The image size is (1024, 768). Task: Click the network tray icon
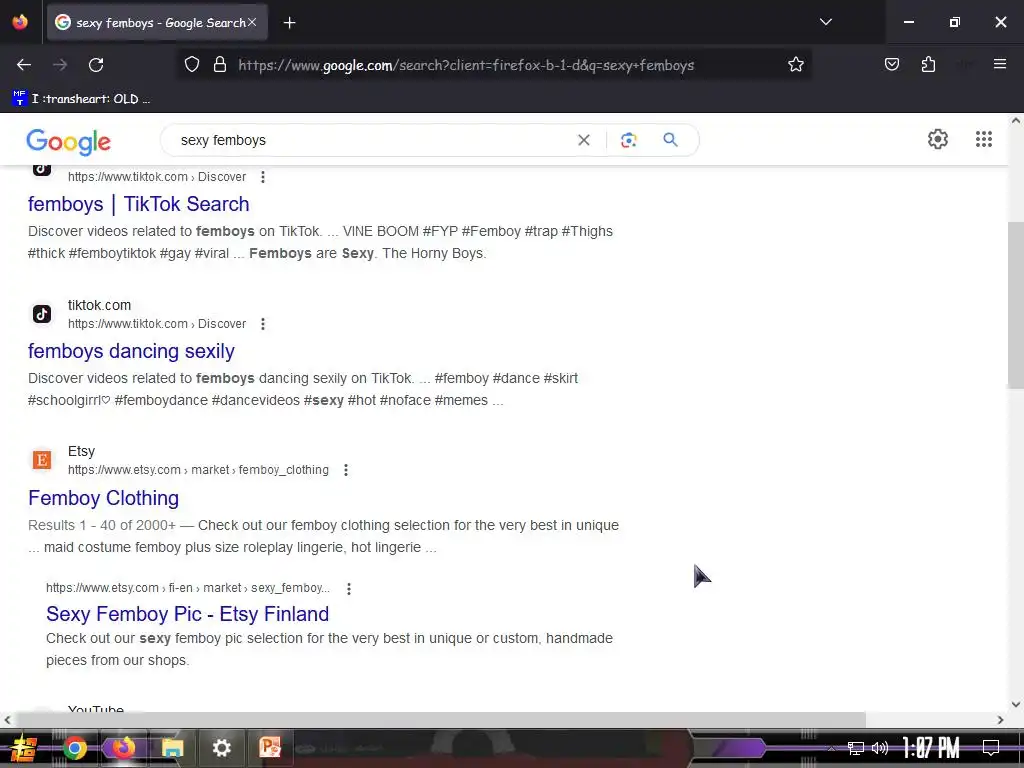click(856, 748)
